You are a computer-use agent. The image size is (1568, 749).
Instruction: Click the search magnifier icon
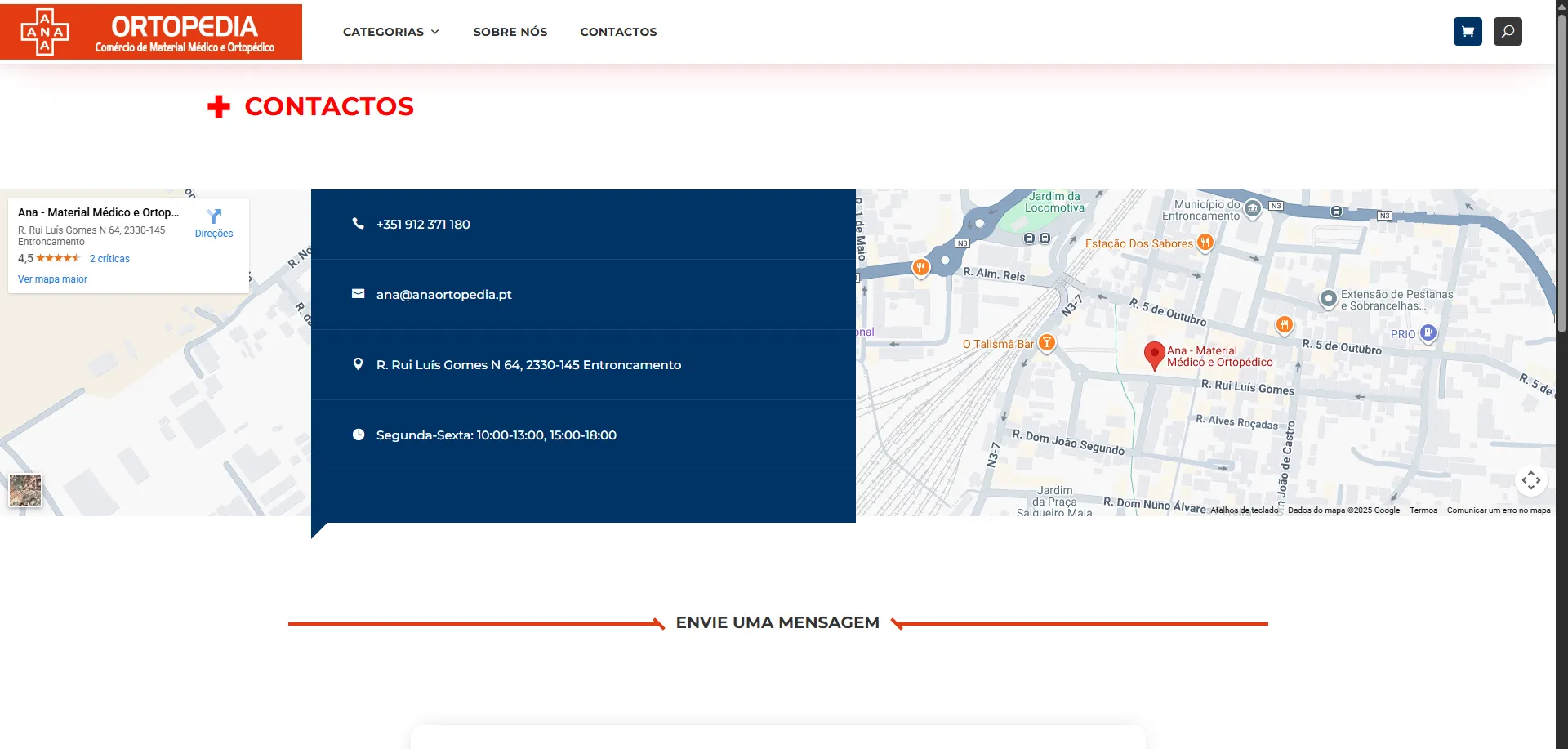[1508, 32]
